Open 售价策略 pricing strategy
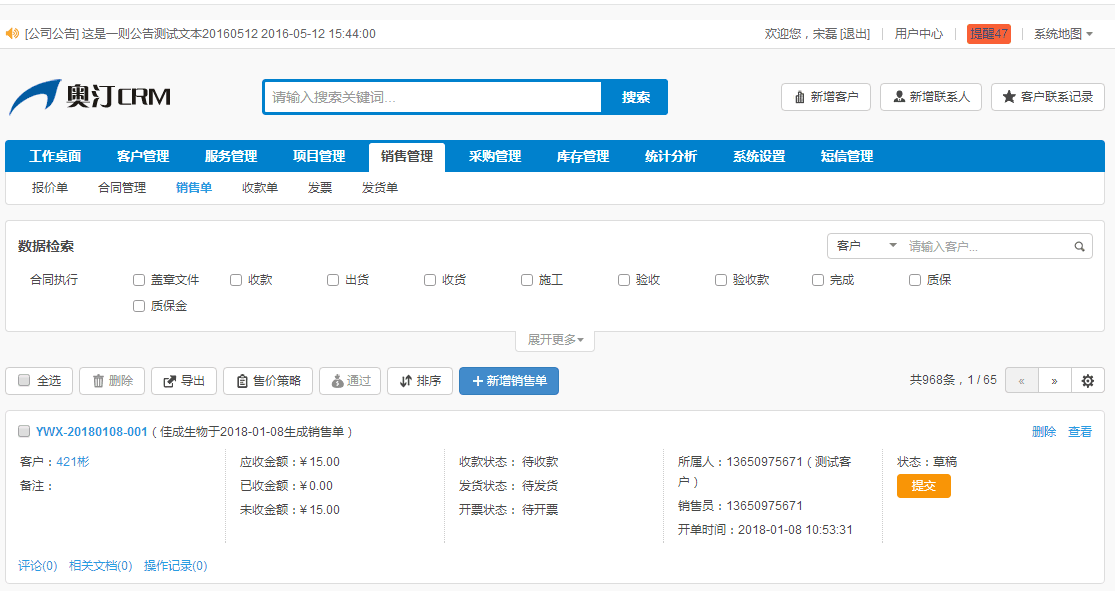 click(x=267, y=381)
